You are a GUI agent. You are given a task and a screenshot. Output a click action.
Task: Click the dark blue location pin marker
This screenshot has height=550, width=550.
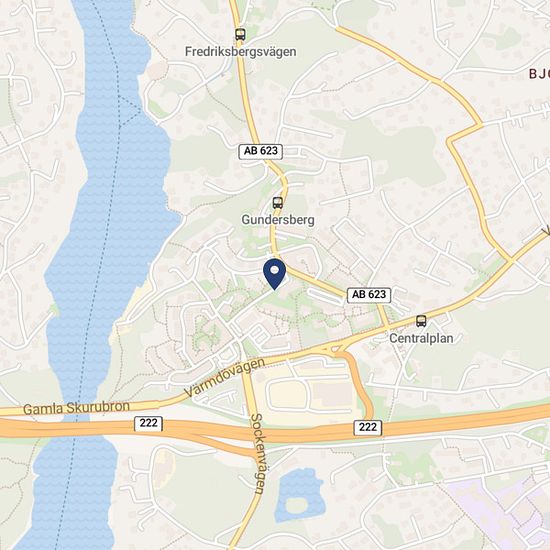pyautogui.click(x=275, y=274)
